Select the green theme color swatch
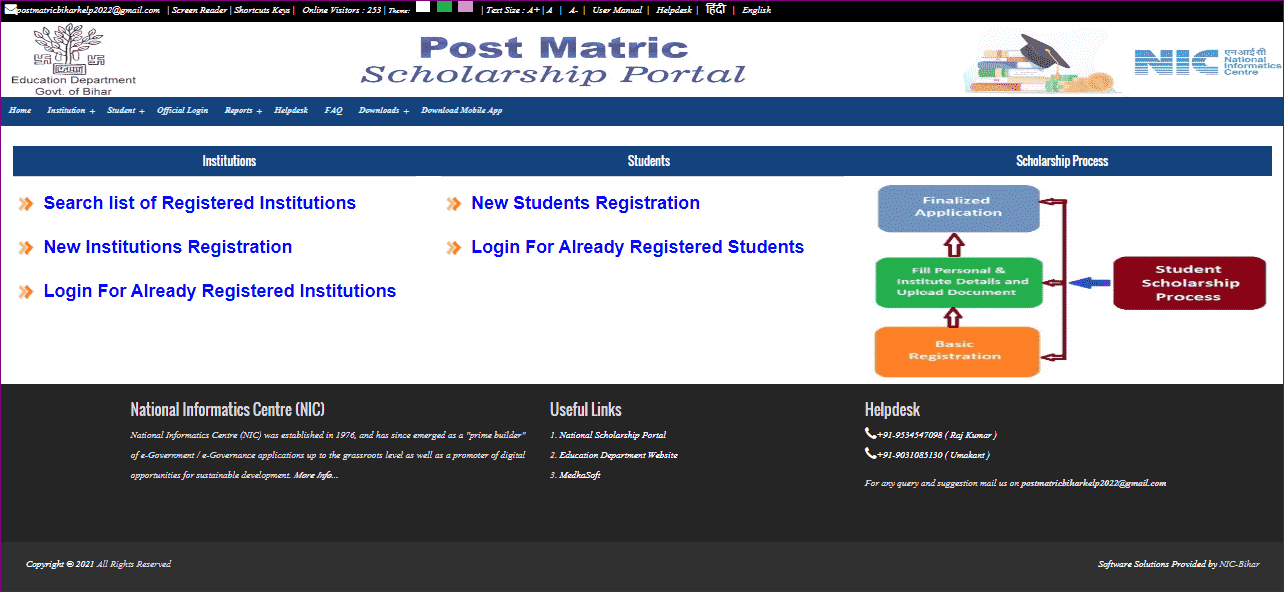This screenshot has height=592, width=1284. (x=444, y=9)
